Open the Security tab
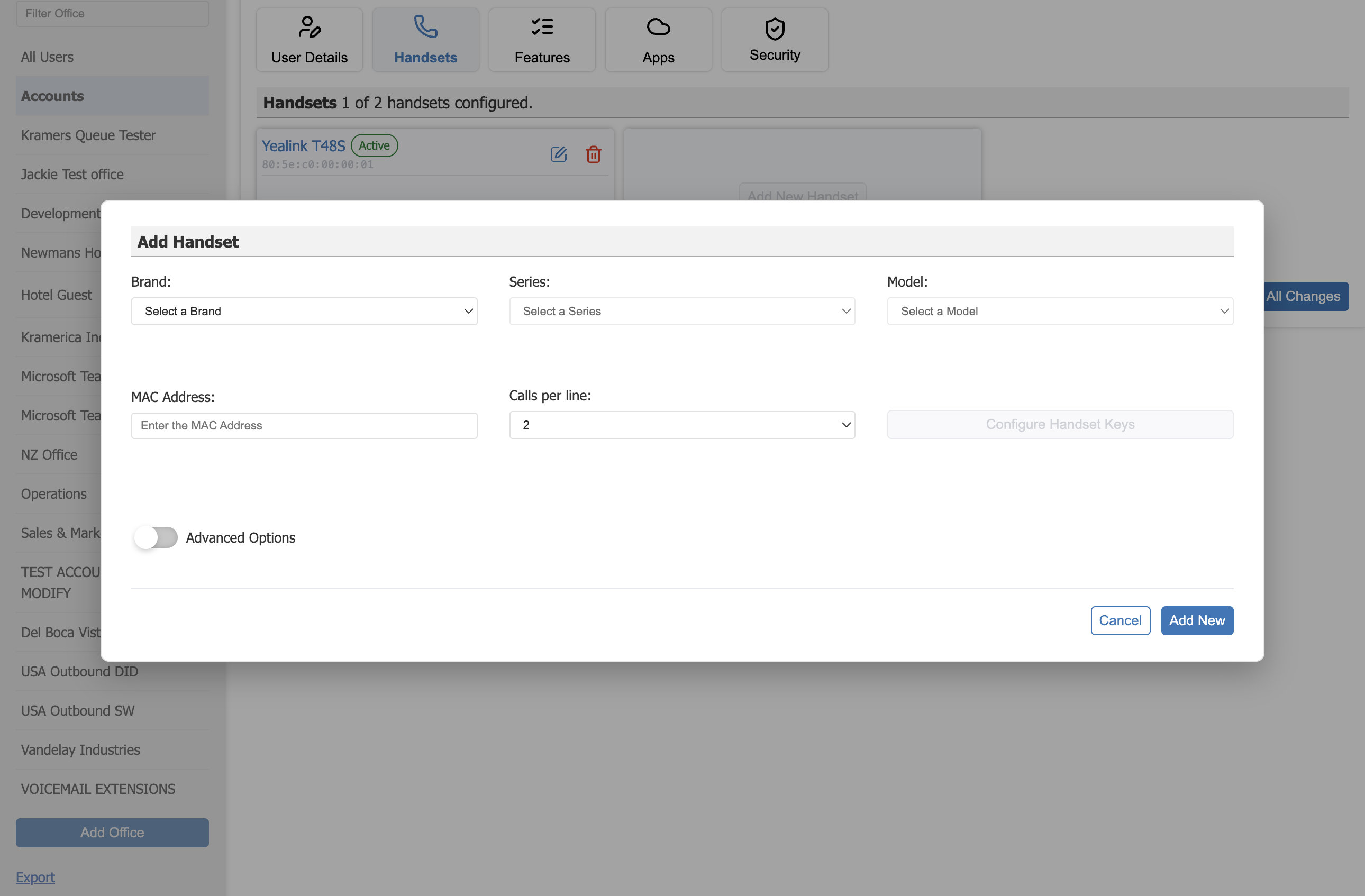The image size is (1365, 896). (775, 40)
